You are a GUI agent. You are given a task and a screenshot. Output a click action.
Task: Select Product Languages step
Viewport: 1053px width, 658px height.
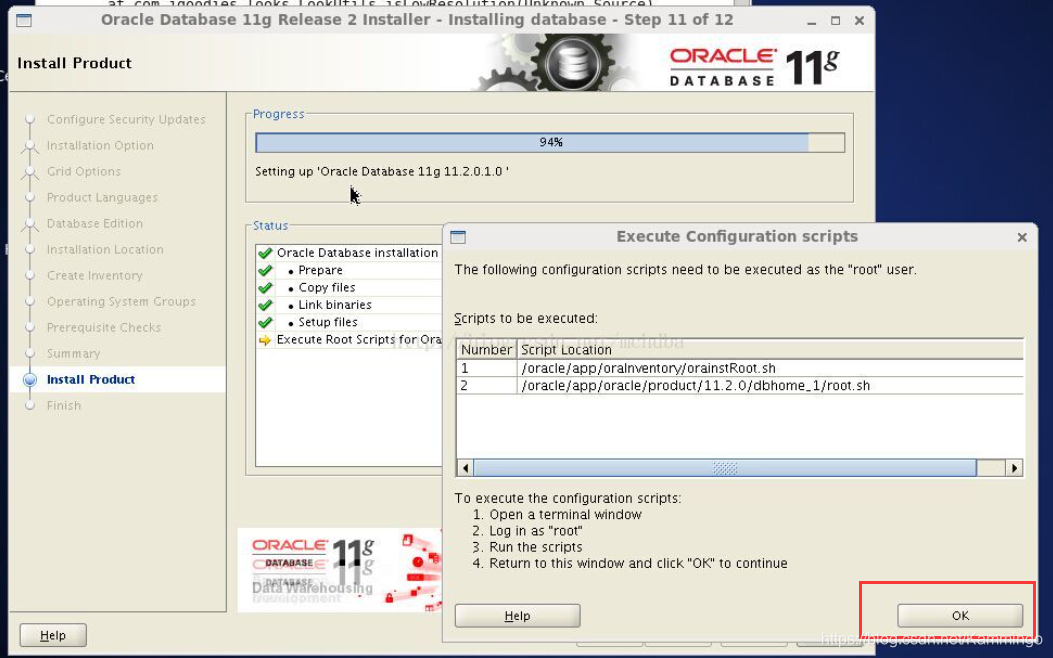pyautogui.click(x=102, y=197)
